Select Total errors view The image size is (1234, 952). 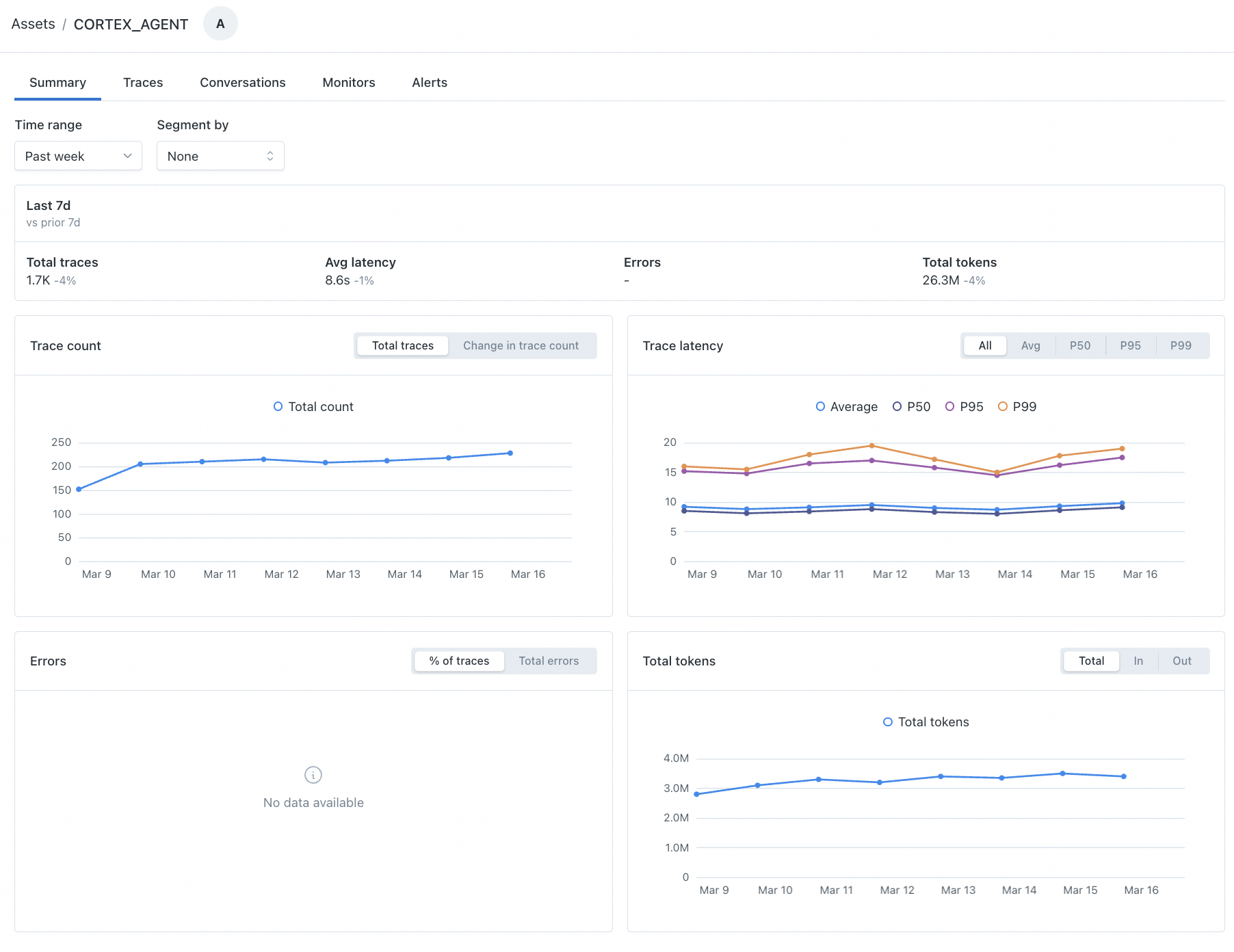[549, 661]
